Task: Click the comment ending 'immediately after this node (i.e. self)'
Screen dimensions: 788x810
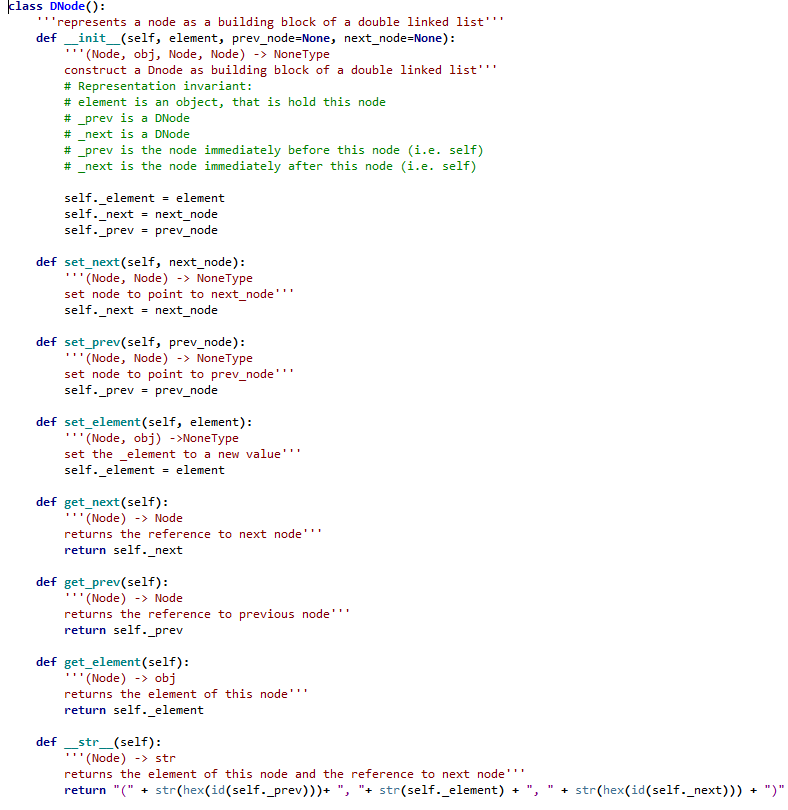Action: pyautogui.click(x=270, y=166)
